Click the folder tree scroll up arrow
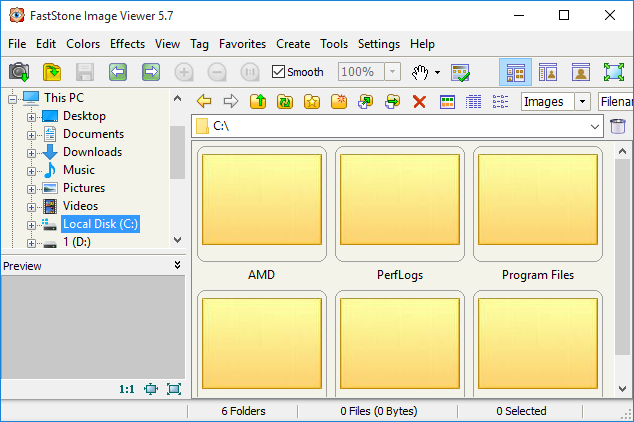Viewport: 634px width, 422px height. 178,98
